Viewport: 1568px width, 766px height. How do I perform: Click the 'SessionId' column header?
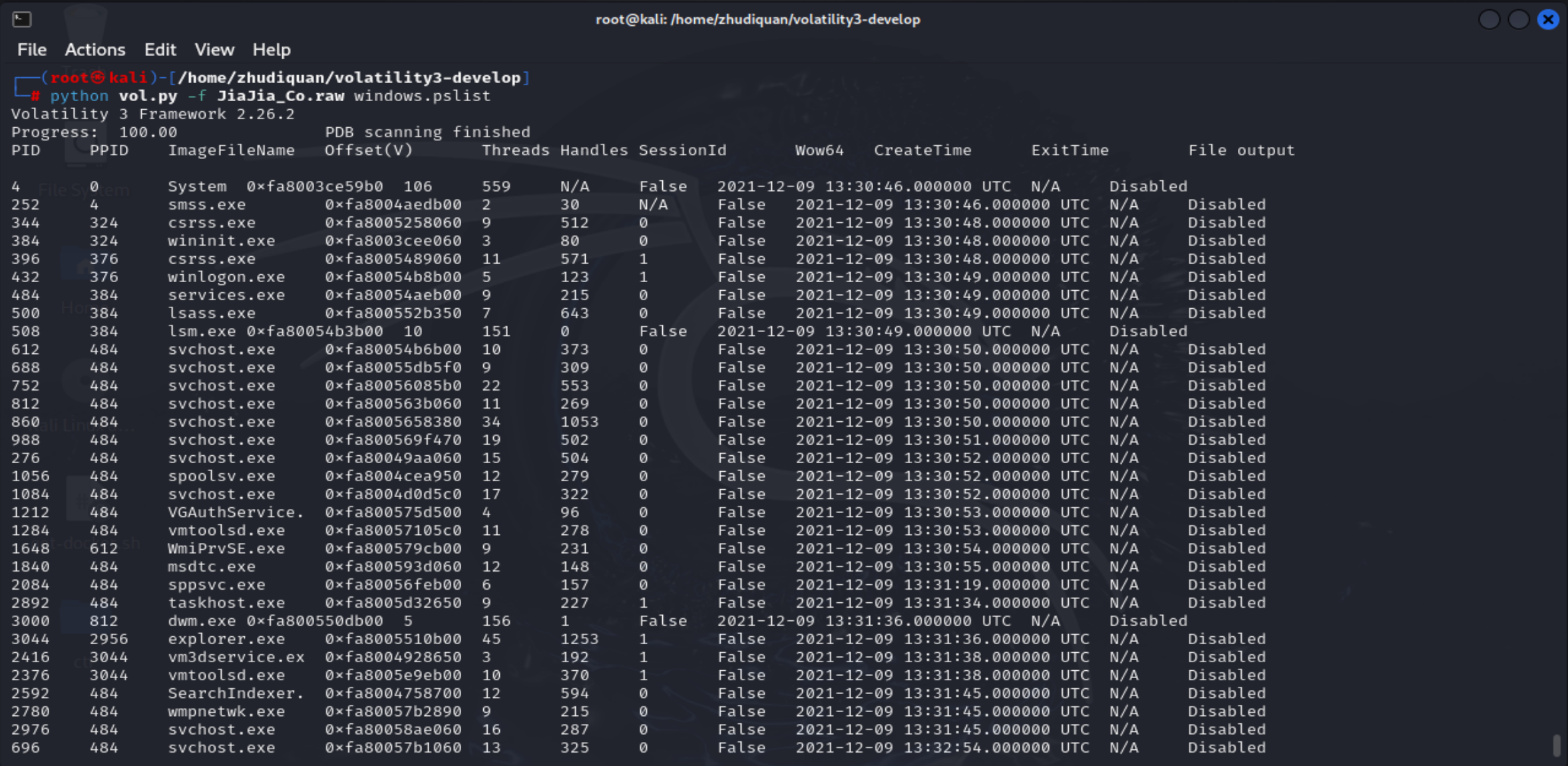(x=682, y=150)
